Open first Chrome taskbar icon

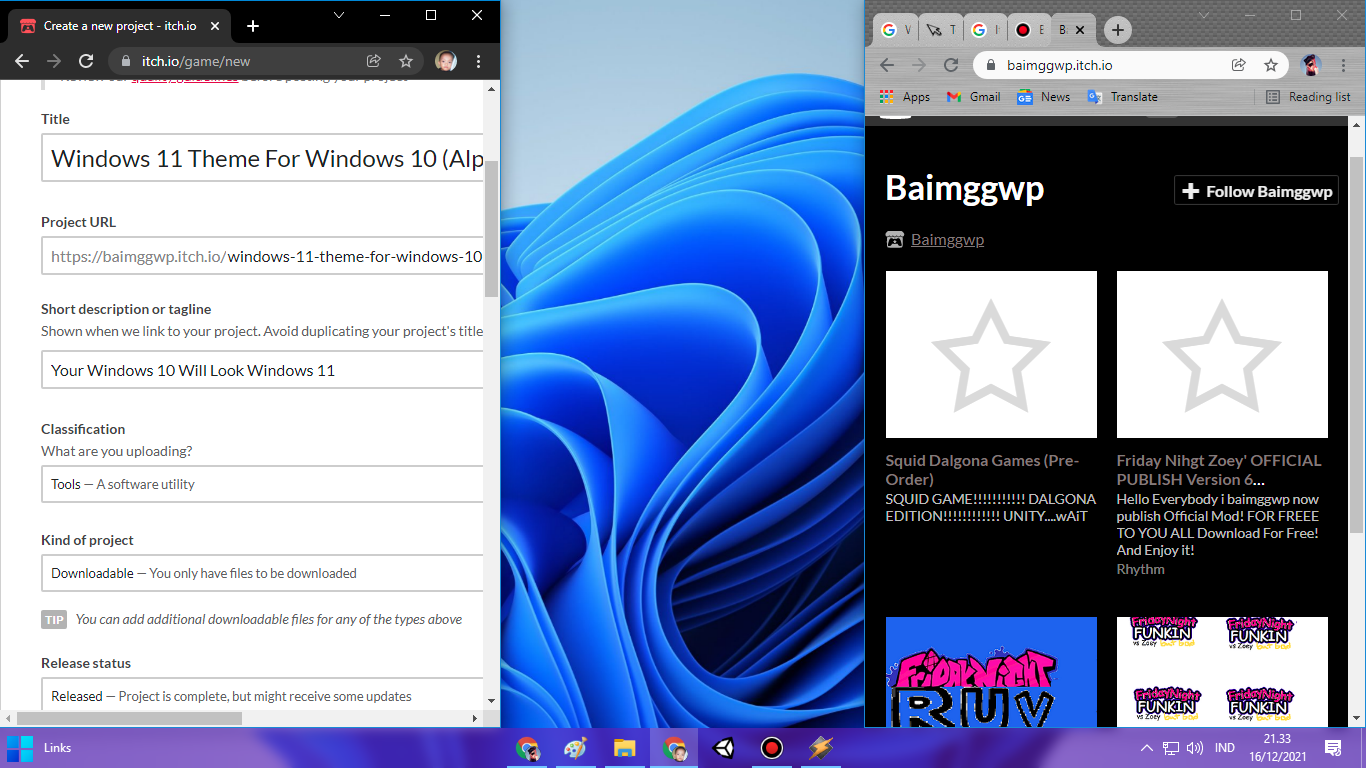[x=527, y=748]
